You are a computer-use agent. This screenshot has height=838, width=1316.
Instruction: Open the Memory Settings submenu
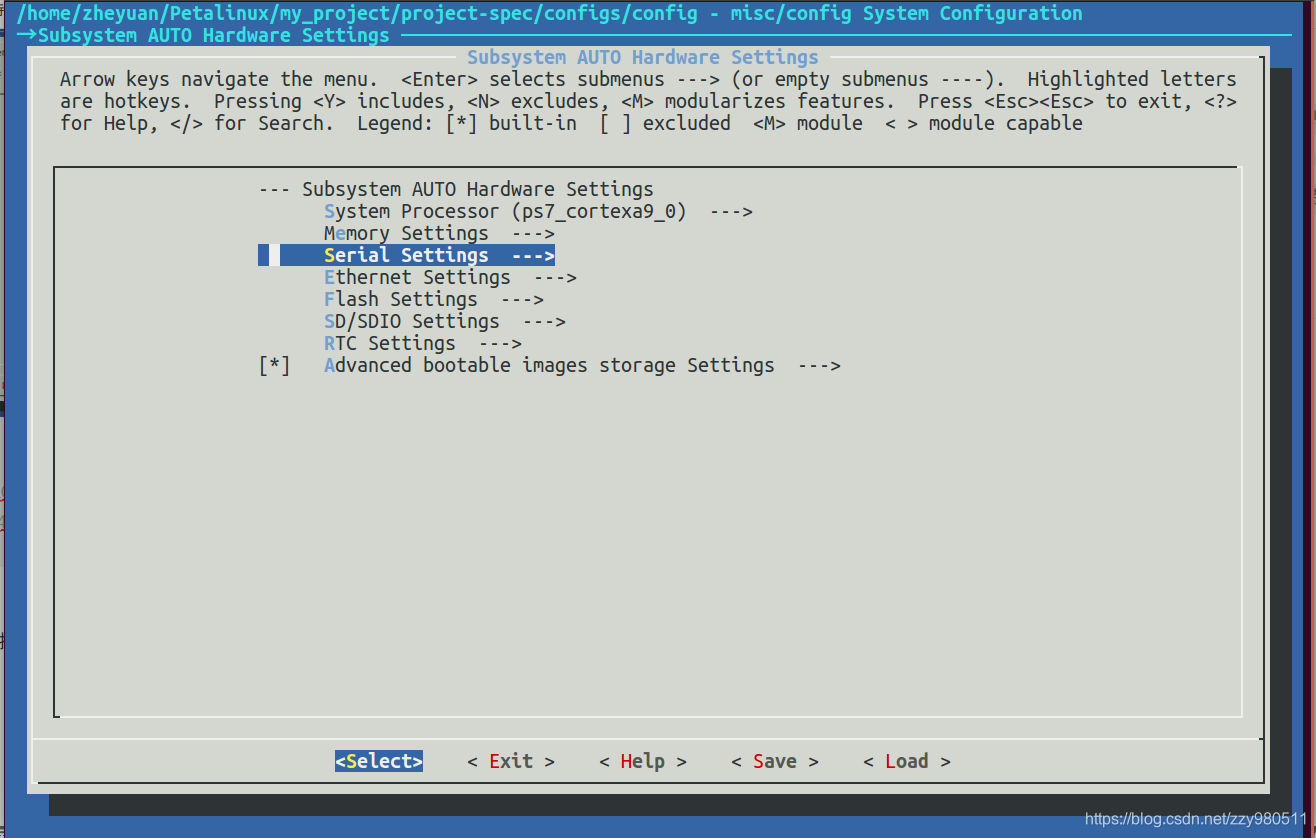(x=439, y=234)
